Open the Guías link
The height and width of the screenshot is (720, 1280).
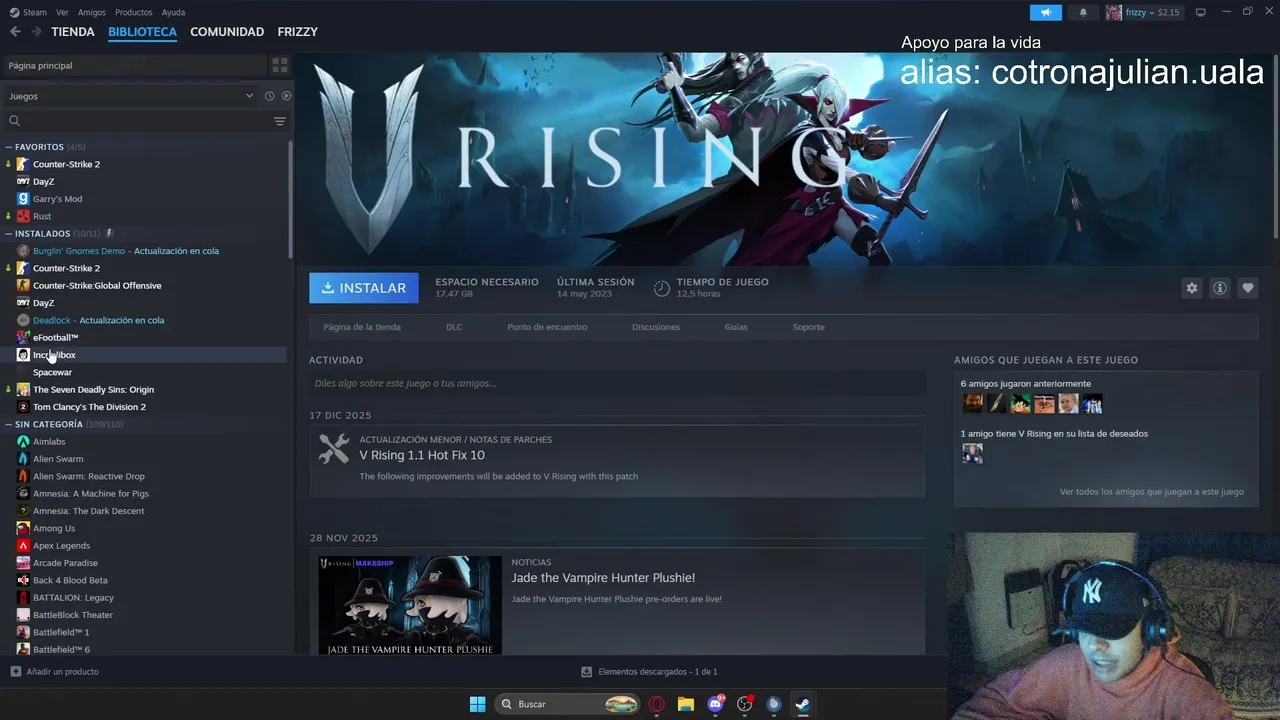coord(736,327)
